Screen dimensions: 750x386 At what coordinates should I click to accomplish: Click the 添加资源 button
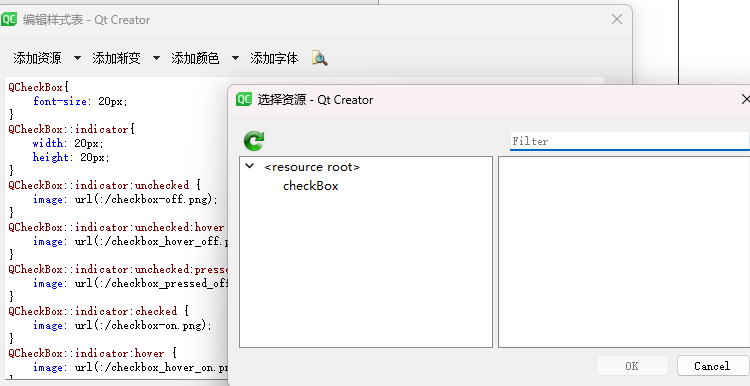click(x=37, y=58)
